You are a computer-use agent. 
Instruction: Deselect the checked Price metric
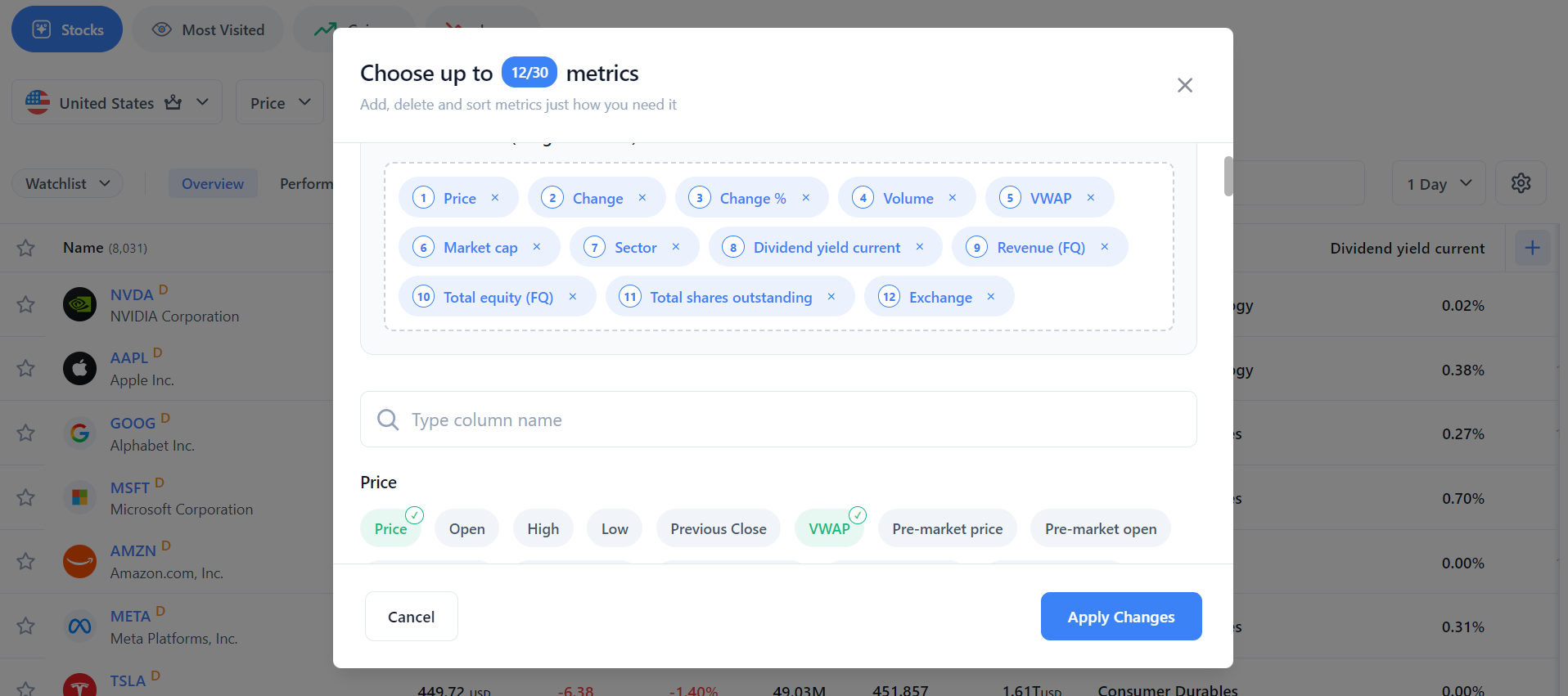[390, 528]
